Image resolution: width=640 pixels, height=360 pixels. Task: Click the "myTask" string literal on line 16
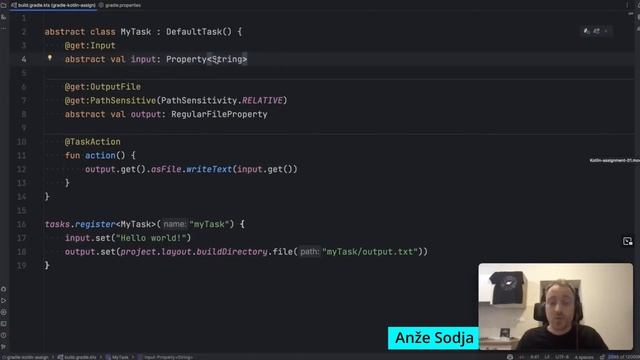pyautogui.click(x=209, y=224)
